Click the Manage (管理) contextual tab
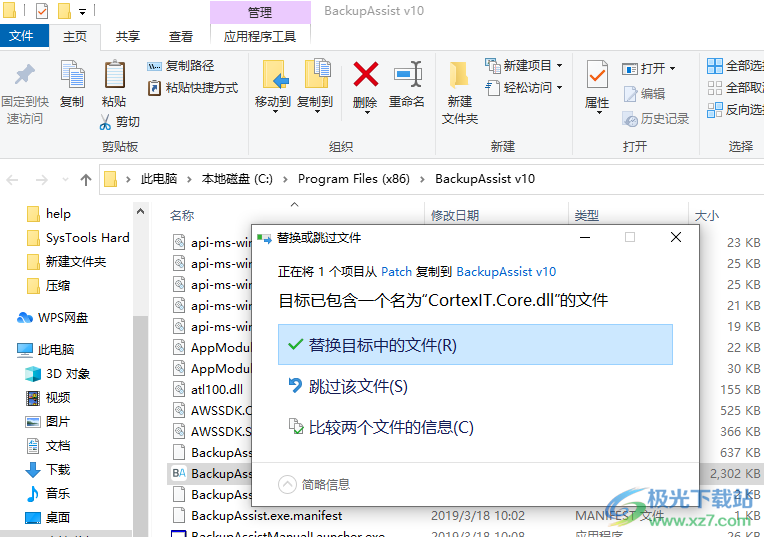Viewport: 764px width, 537px height. click(260, 12)
